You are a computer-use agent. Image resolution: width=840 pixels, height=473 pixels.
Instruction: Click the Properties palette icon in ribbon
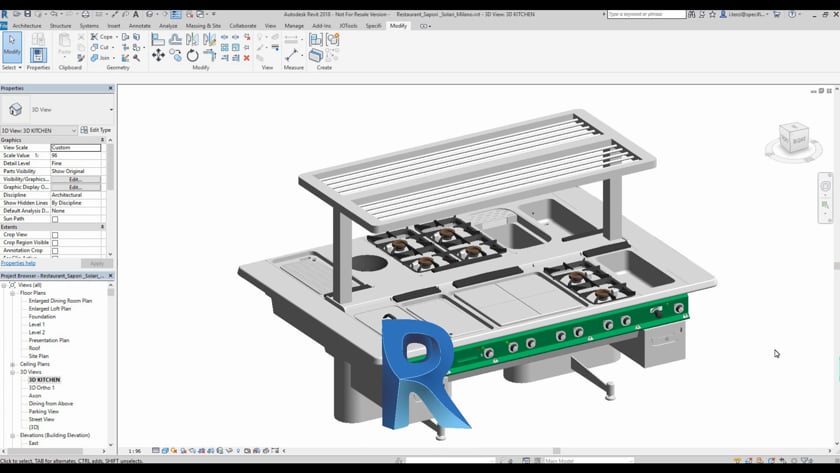[38, 55]
